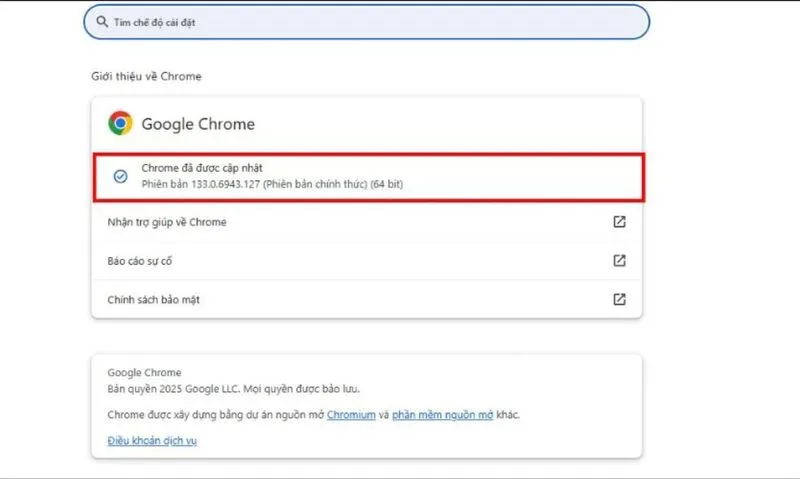Click the external link icon for "Báo cáo sự cố"

pyautogui.click(x=619, y=260)
